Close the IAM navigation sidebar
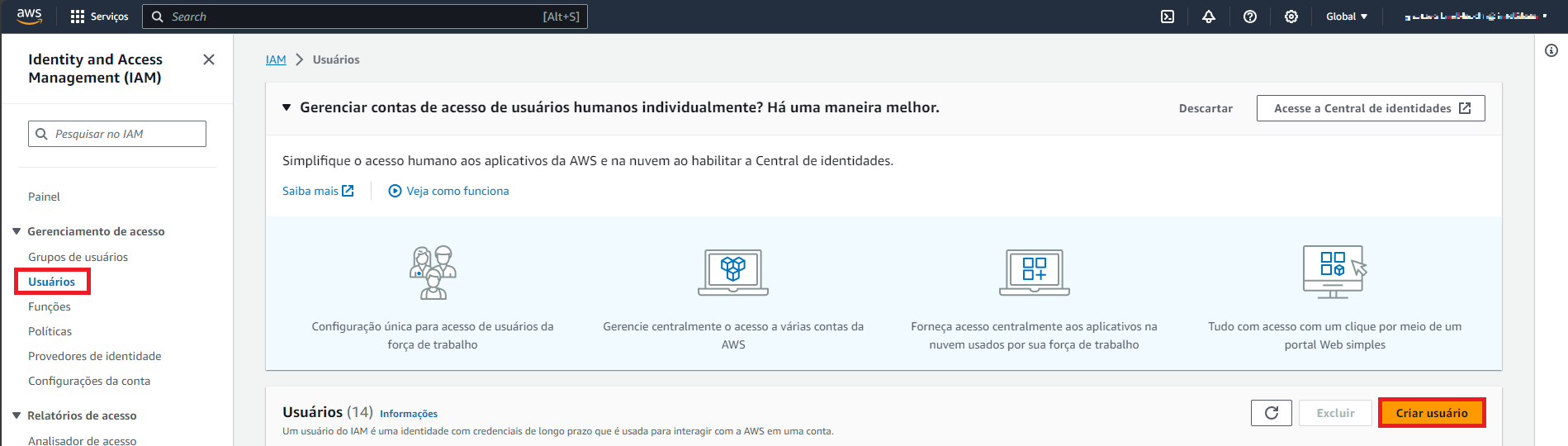The image size is (1568, 446). pos(209,59)
